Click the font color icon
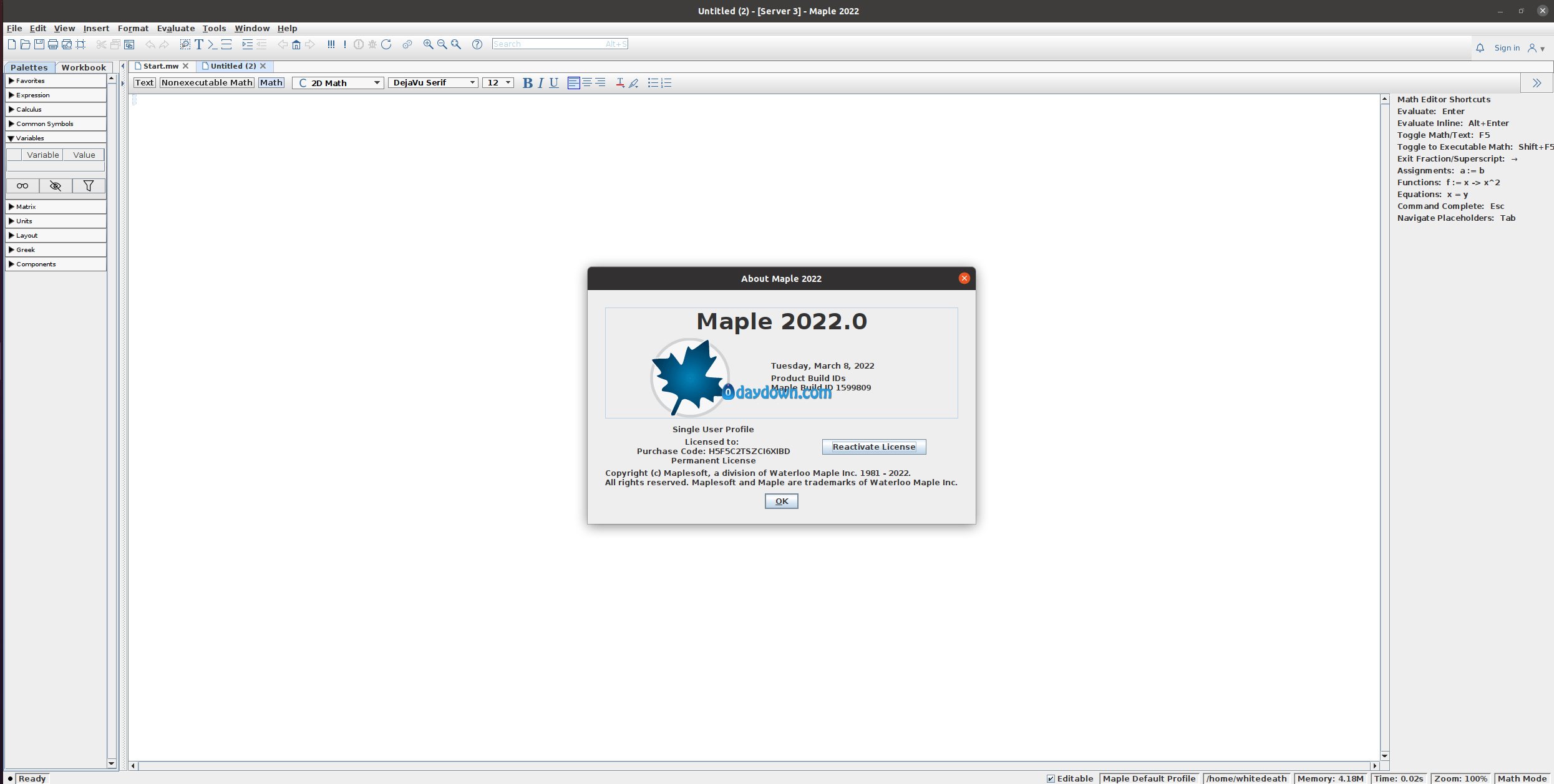1554x784 pixels. click(619, 83)
